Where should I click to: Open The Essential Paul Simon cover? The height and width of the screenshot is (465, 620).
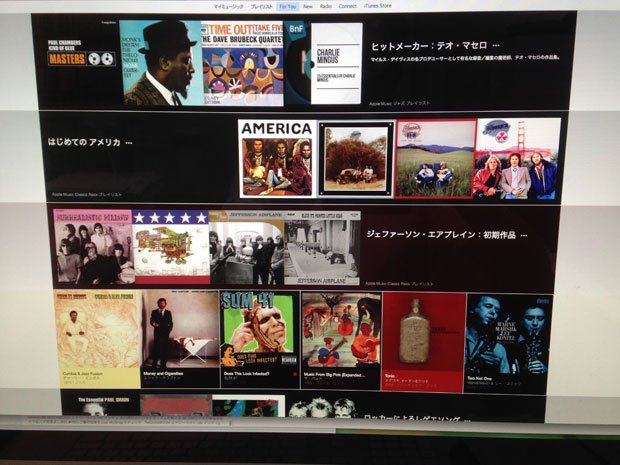[x=101, y=405]
